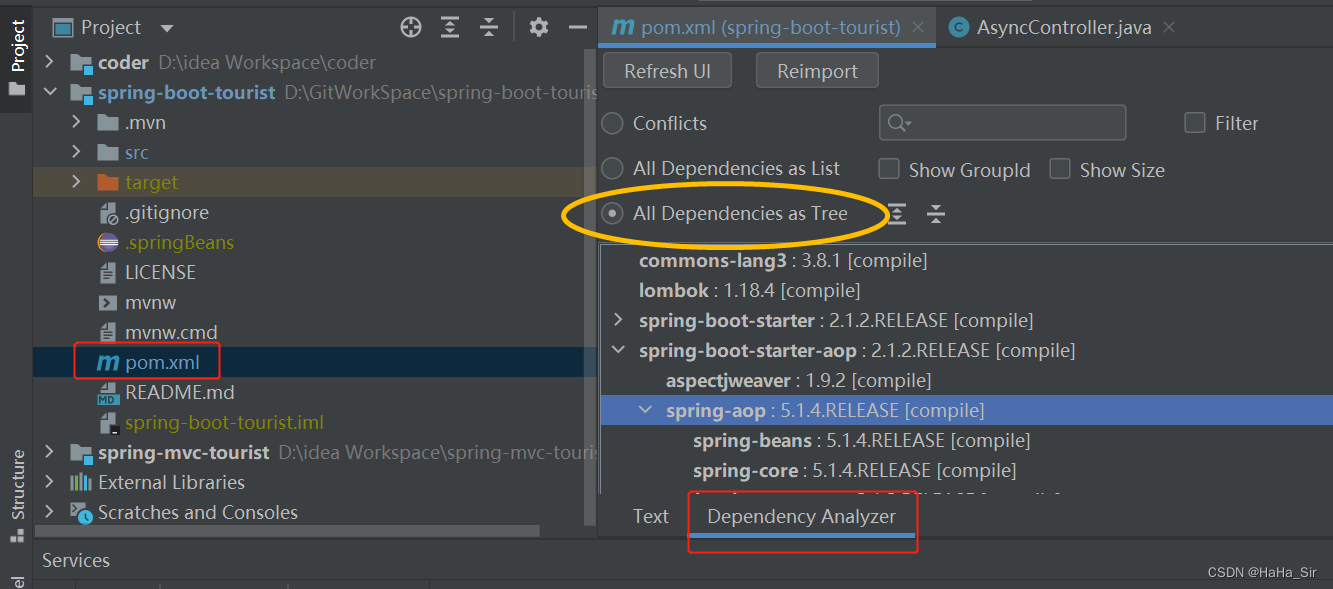
Task: Toggle the Show Size checkbox
Action: coord(1060,169)
